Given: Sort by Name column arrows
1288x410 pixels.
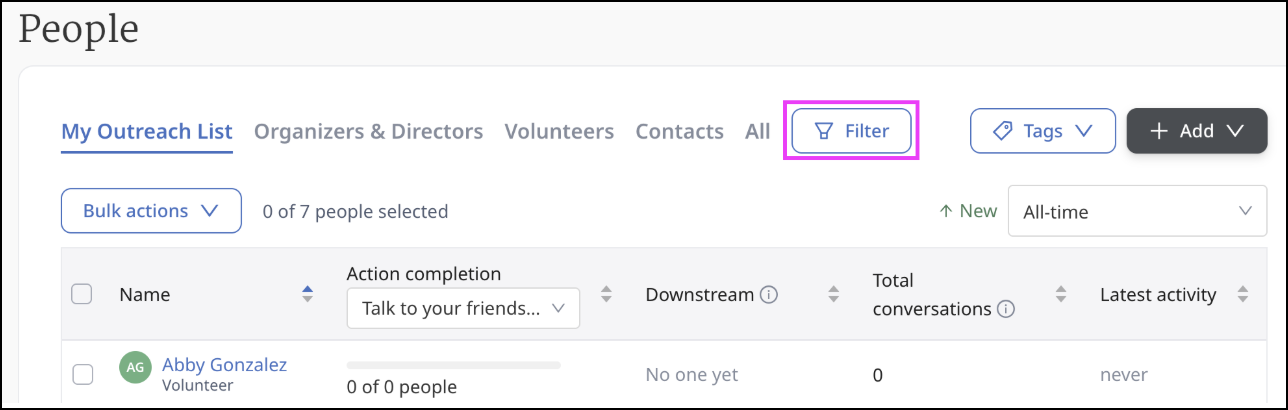Looking at the screenshot, I should (307, 294).
